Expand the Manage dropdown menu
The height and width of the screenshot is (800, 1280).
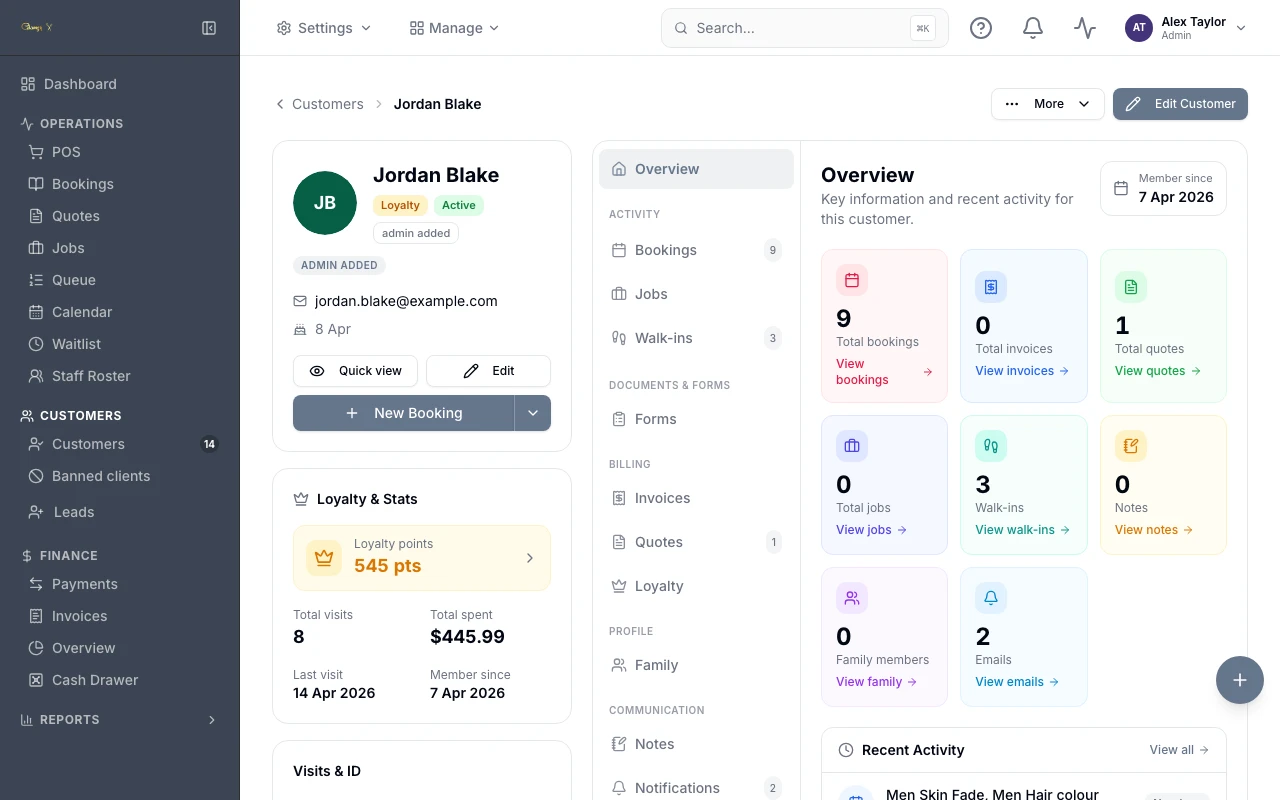point(454,28)
